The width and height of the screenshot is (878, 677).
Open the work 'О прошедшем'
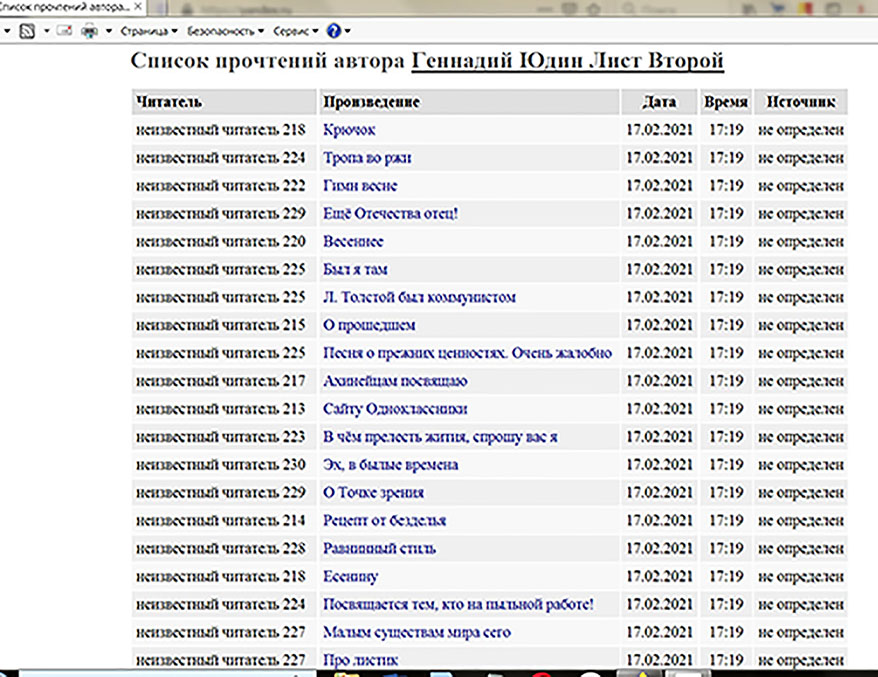click(370, 325)
